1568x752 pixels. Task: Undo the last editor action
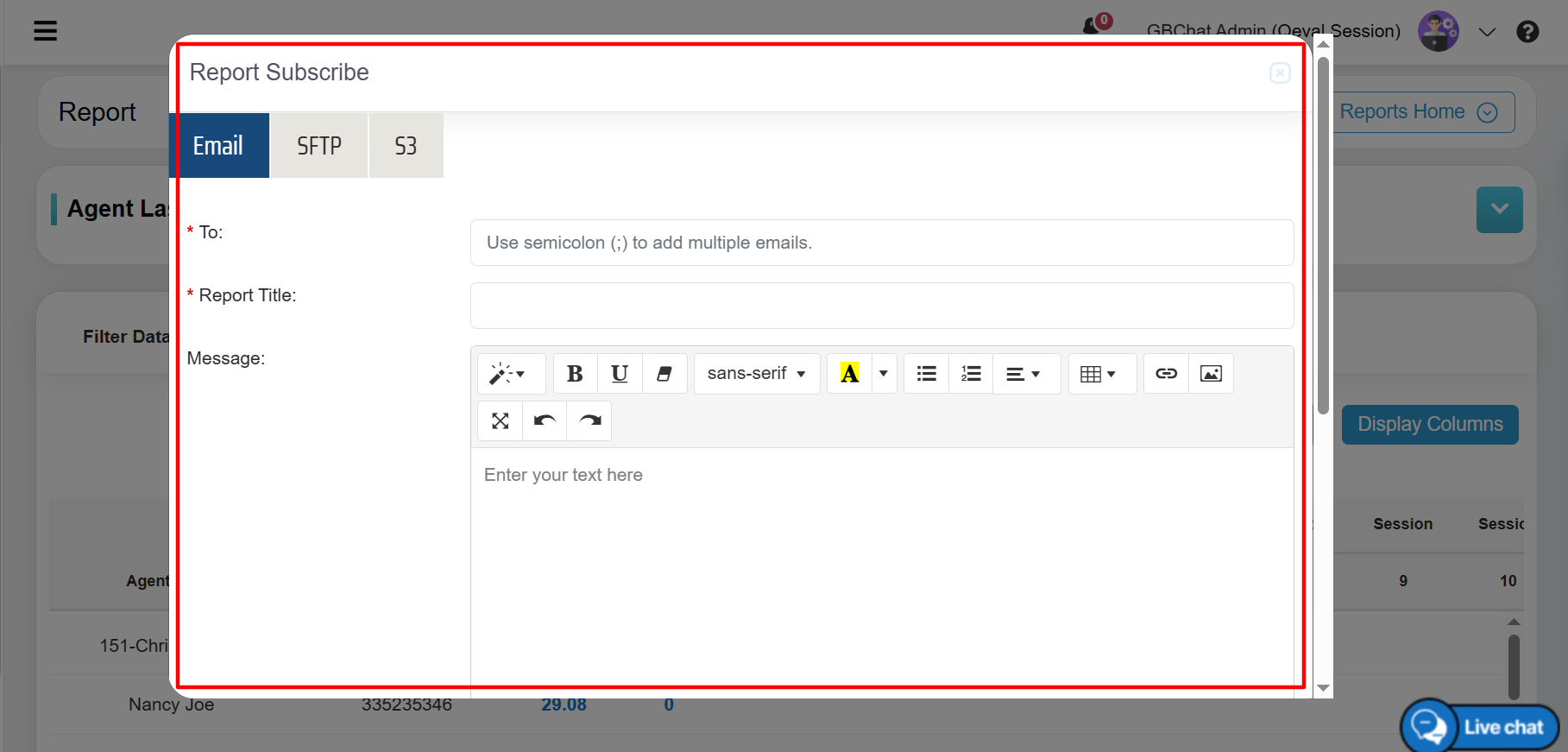(x=545, y=421)
